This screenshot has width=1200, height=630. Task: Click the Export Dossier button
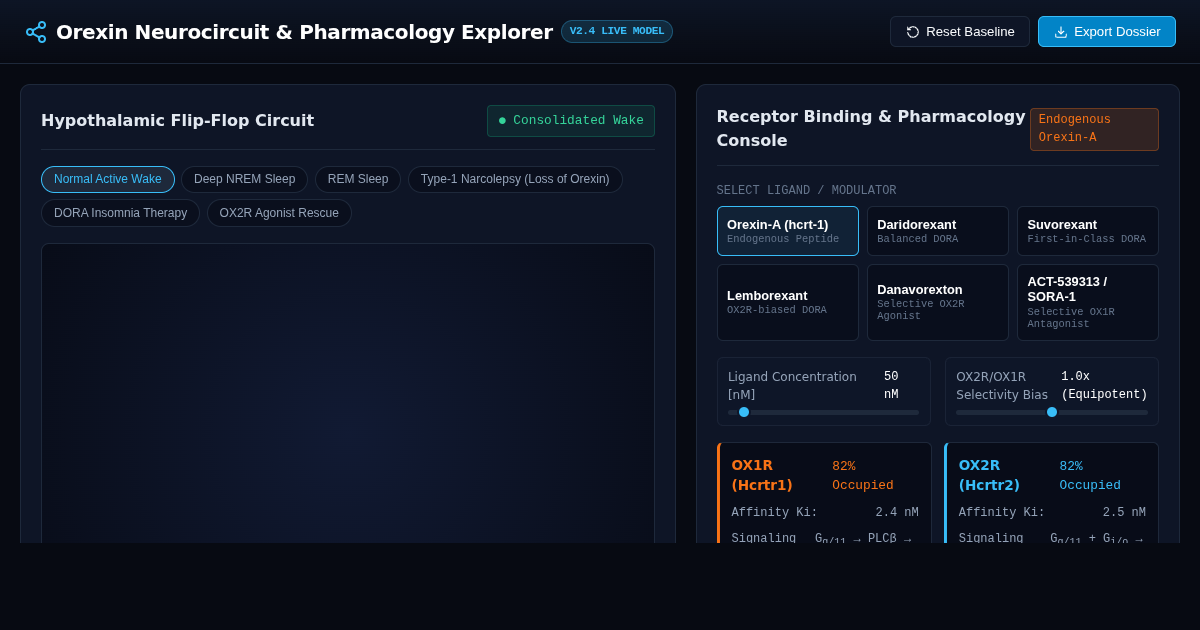coord(1107,32)
